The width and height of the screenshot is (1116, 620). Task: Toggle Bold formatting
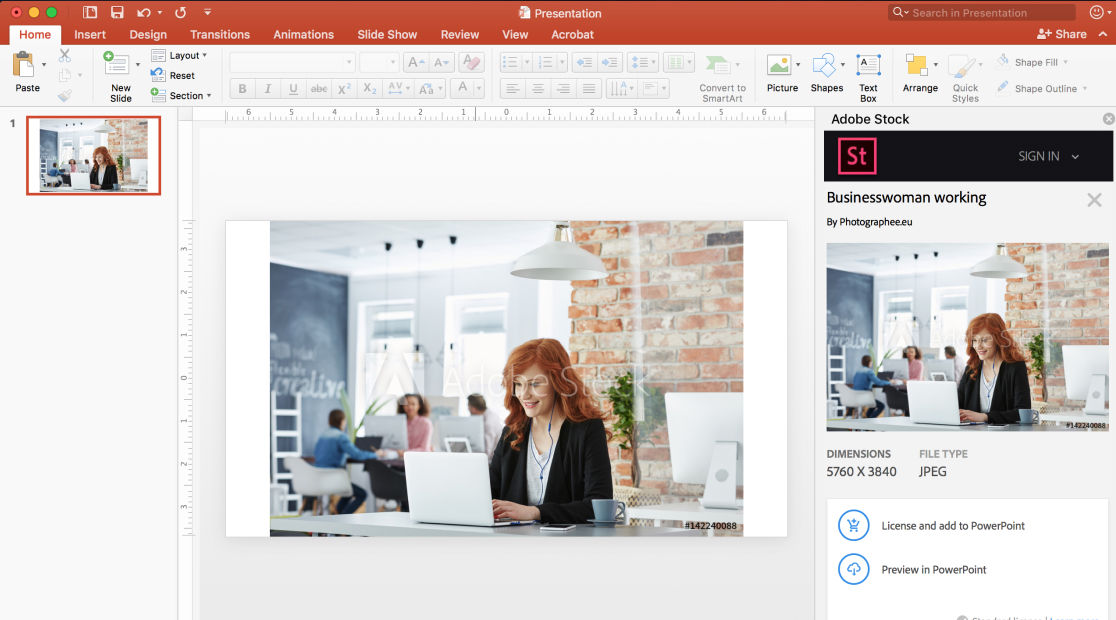pos(242,89)
